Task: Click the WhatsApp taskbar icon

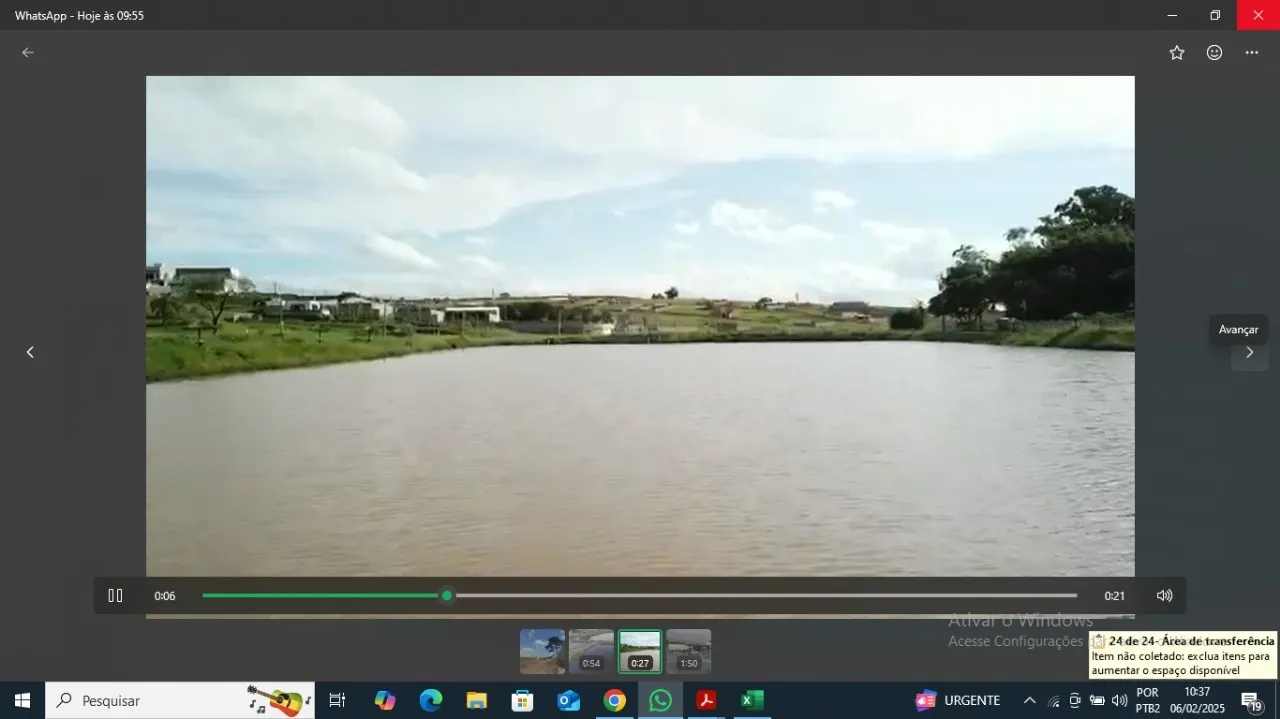Action: tap(661, 700)
